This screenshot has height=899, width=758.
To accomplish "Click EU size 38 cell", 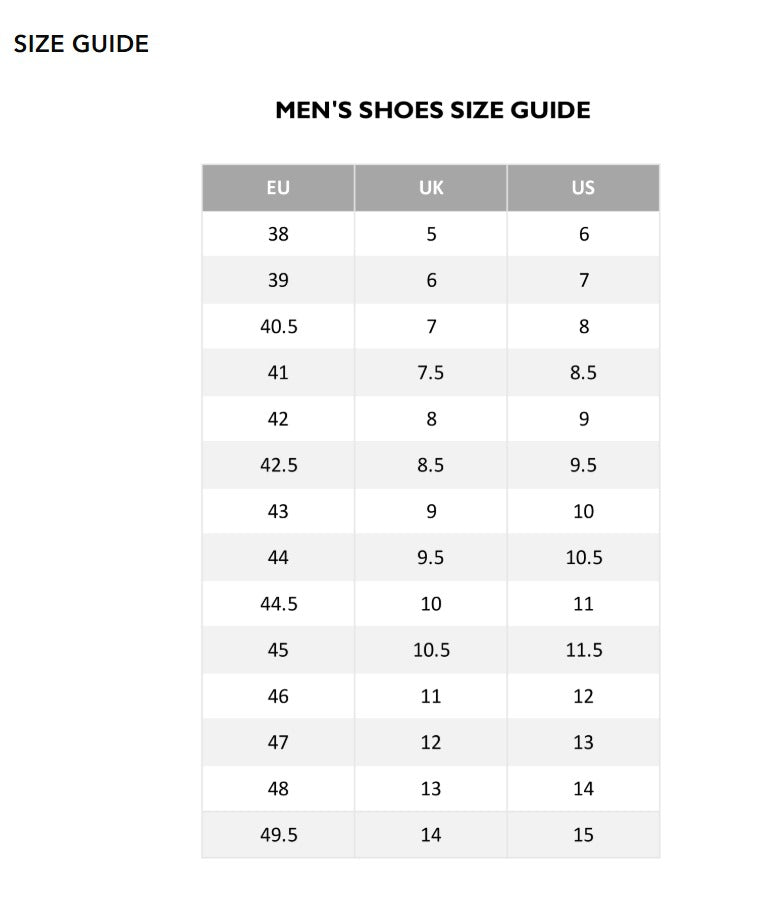I will (278, 234).
